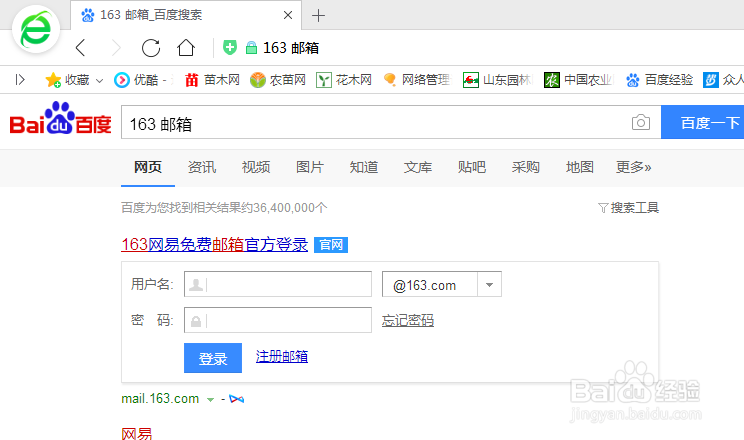Screen dimensions: 744x440
Task: Click the mail.163.com URL text
Action: tap(160, 399)
